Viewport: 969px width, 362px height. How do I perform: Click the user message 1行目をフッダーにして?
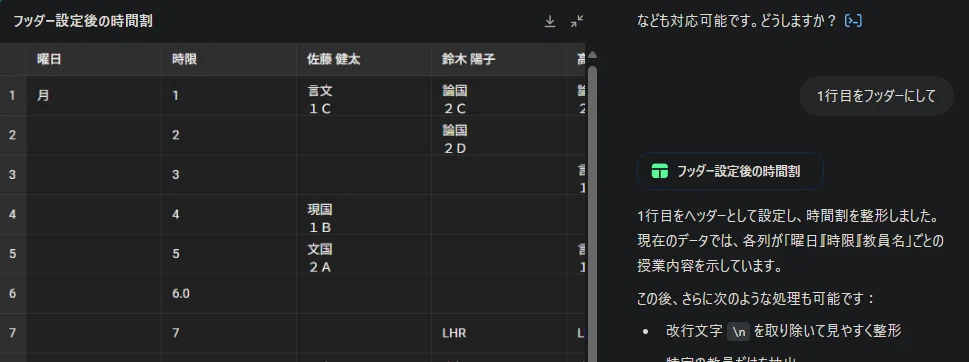[876, 96]
